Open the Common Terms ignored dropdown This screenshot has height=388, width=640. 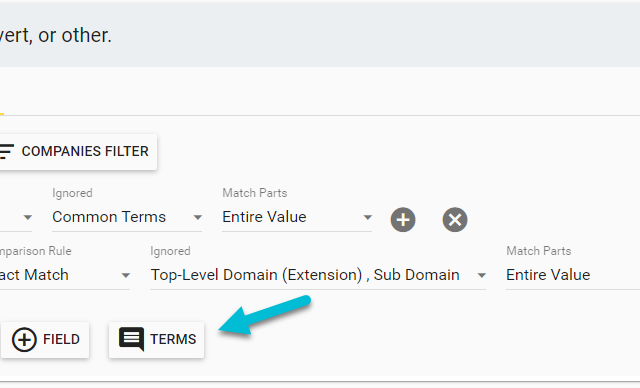(x=127, y=217)
